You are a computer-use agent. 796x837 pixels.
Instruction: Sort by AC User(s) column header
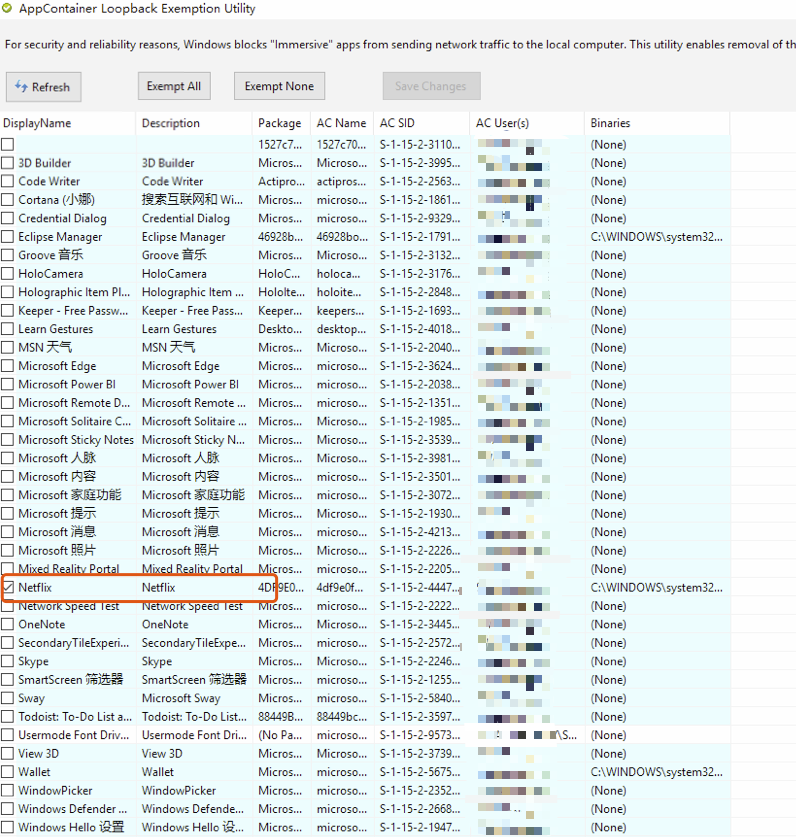(527, 123)
